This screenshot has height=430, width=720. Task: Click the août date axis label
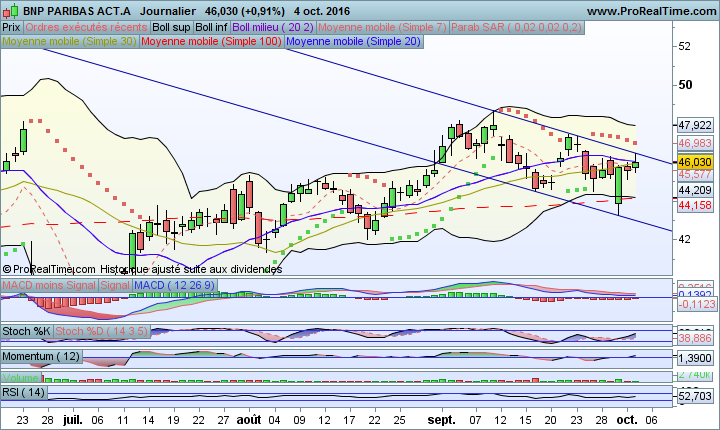click(x=249, y=420)
